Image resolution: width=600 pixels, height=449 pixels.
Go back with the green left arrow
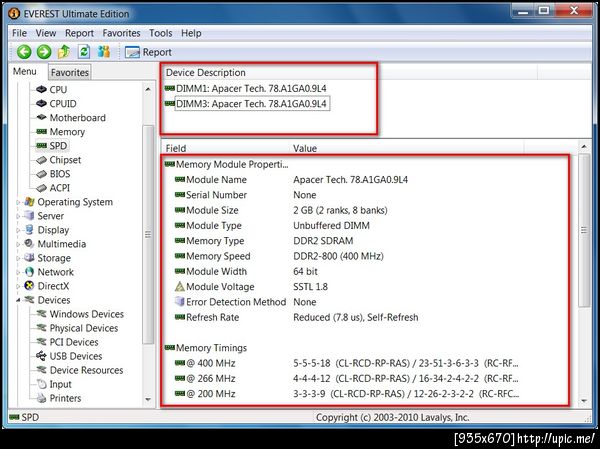(24, 52)
